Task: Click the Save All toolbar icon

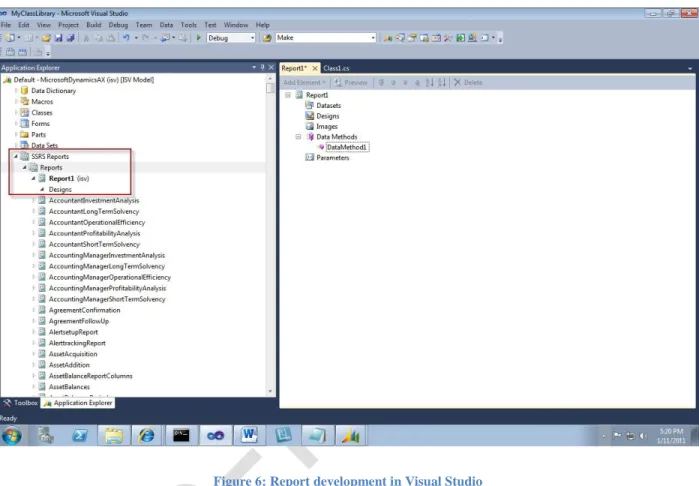Action: tap(70, 38)
